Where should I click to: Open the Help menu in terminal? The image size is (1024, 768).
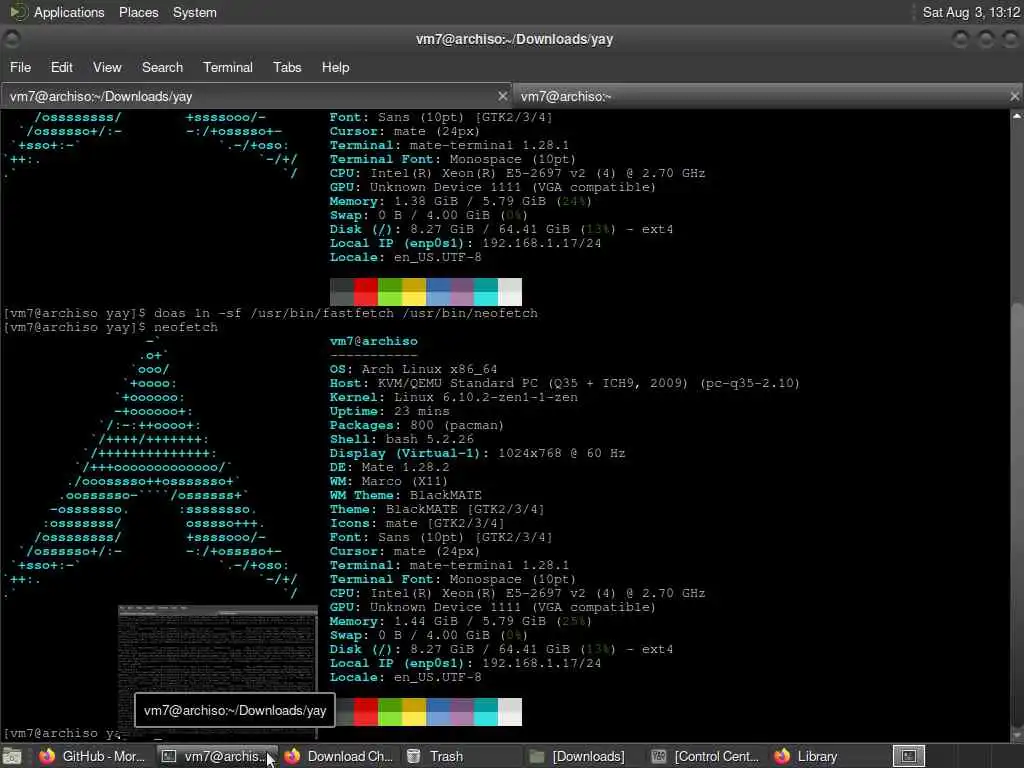pos(336,67)
